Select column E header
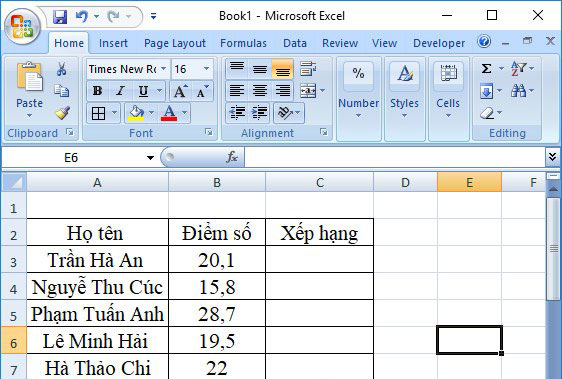The width and height of the screenshot is (562, 379). coord(469,183)
